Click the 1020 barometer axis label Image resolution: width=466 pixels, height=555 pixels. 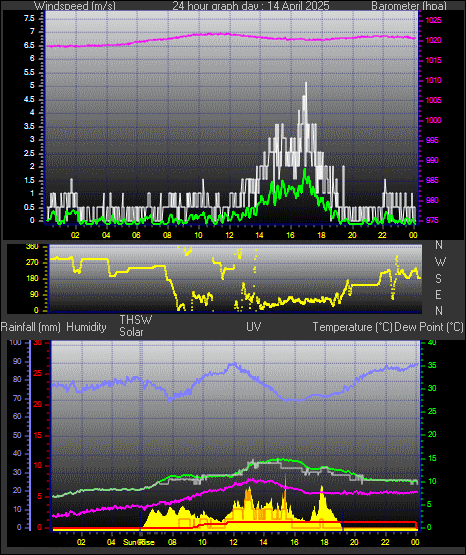click(x=433, y=40)
